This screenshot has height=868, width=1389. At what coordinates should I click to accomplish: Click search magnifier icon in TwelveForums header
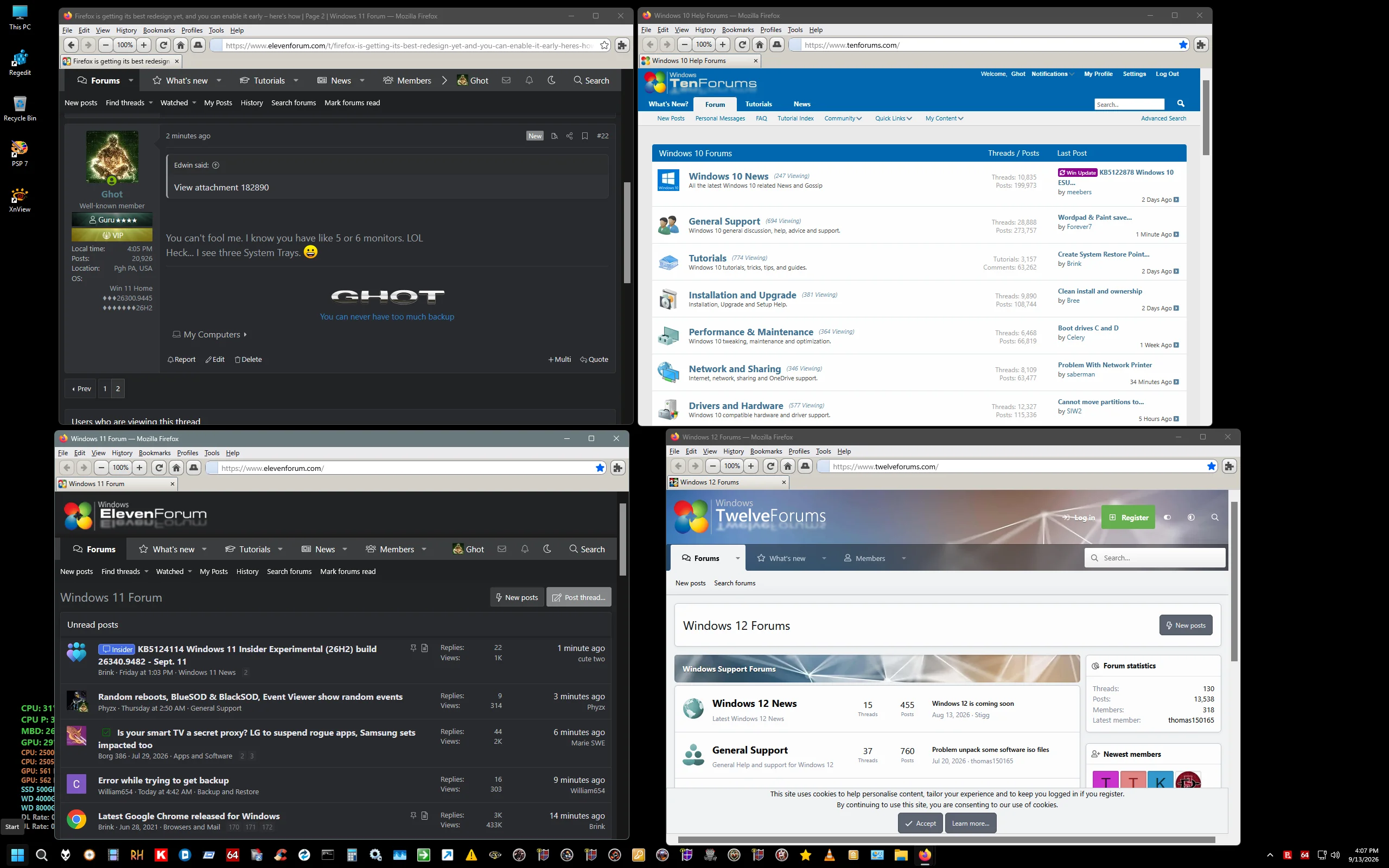(x=1215, y=517)
